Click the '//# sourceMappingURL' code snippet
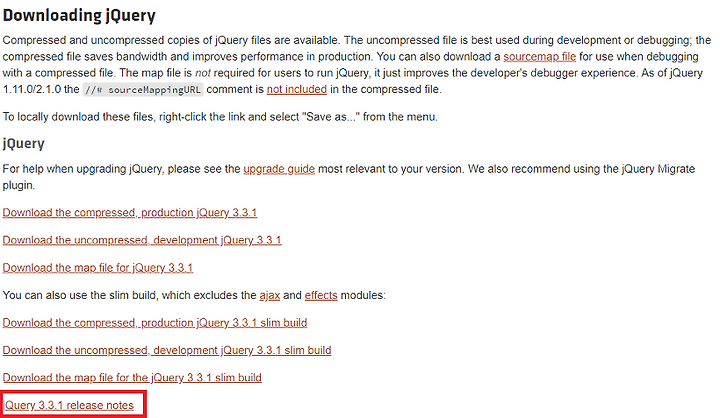This screenshot has height=418, width=720. [x=143, y=90]
